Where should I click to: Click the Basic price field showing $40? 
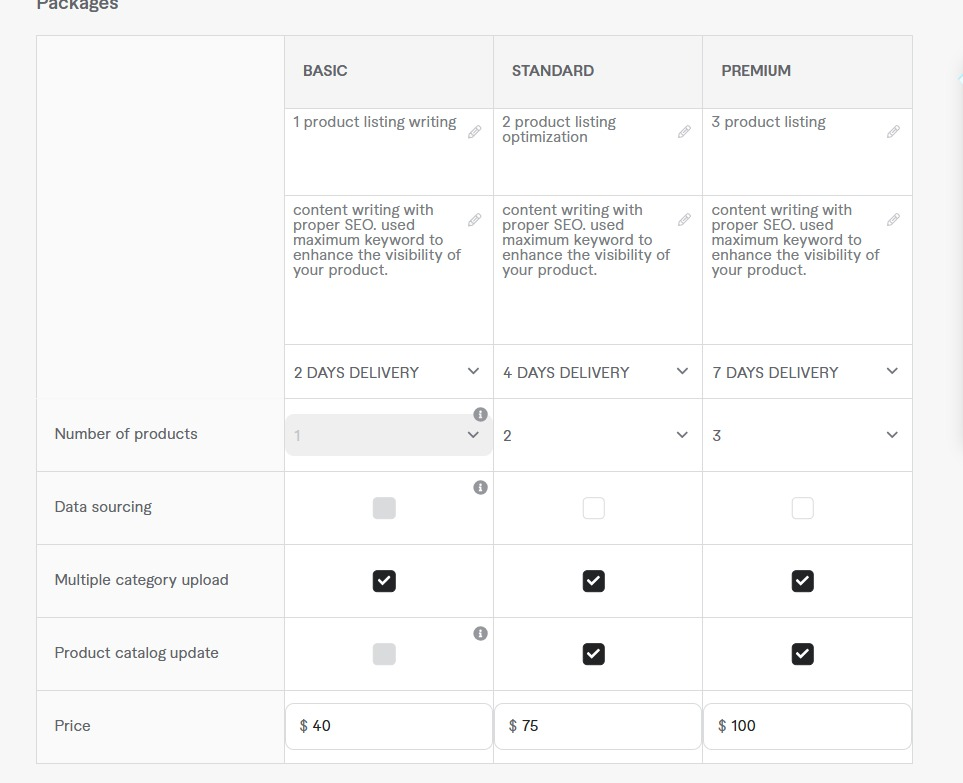tap(389, 727)
